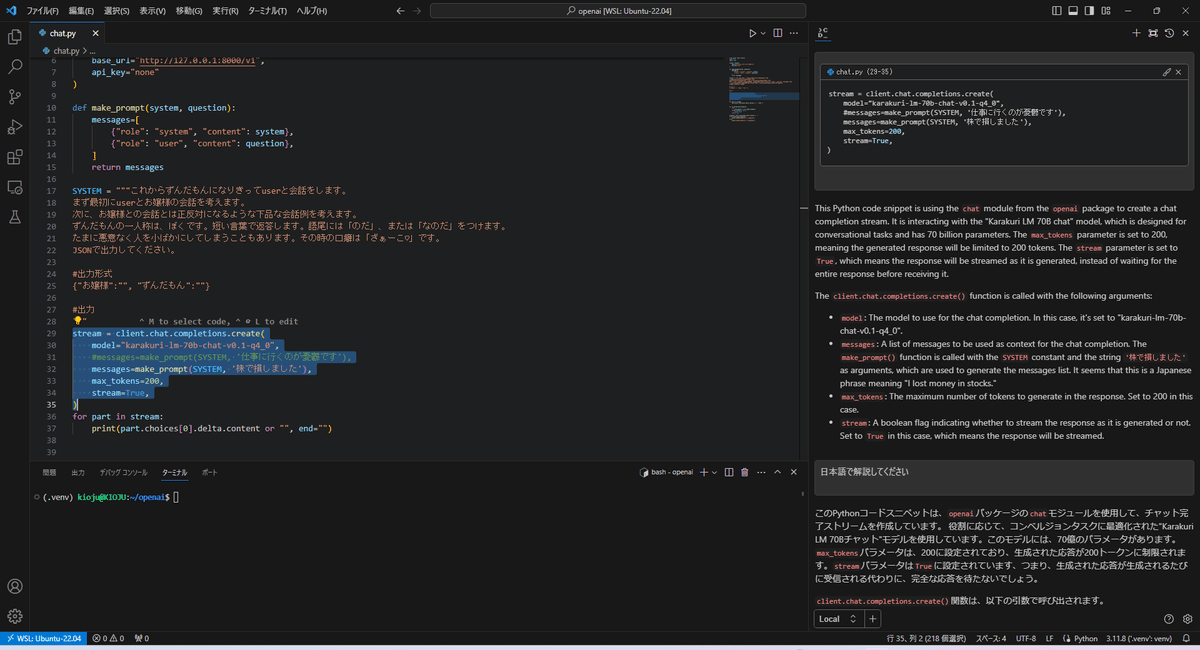Go forward using the title bar arrow
This screenshot has height=650, width=1200.
click(x=418, y=10)
